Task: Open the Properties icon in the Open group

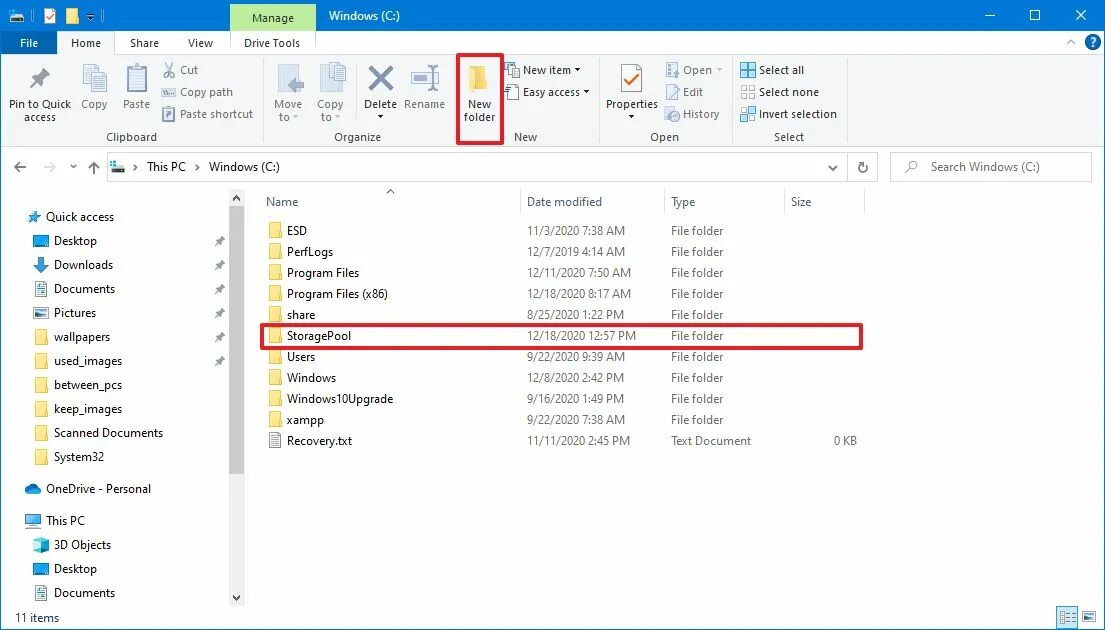Action: click(630, 90)
